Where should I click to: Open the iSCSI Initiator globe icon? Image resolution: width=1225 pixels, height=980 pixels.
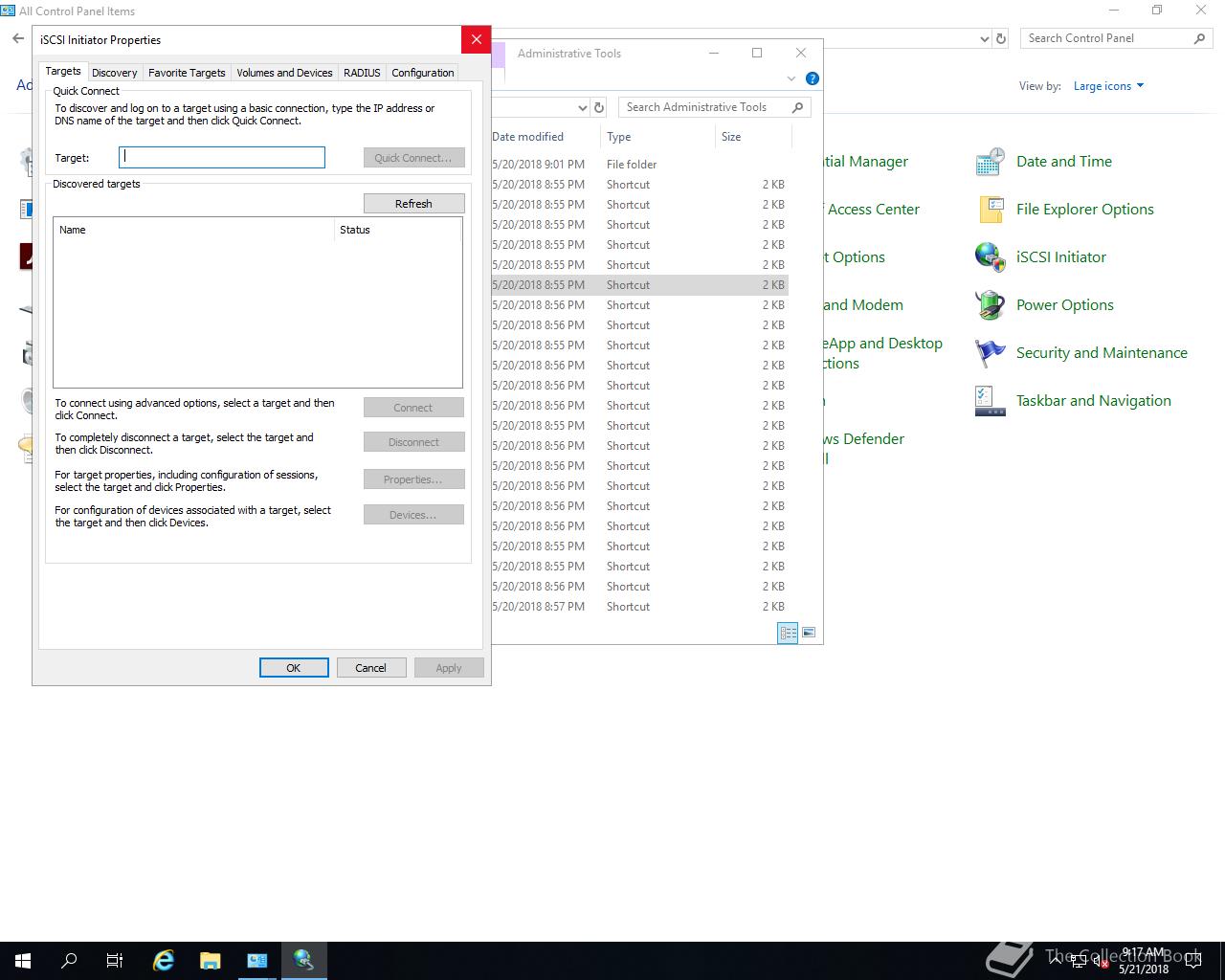click(x=990, y=257)
